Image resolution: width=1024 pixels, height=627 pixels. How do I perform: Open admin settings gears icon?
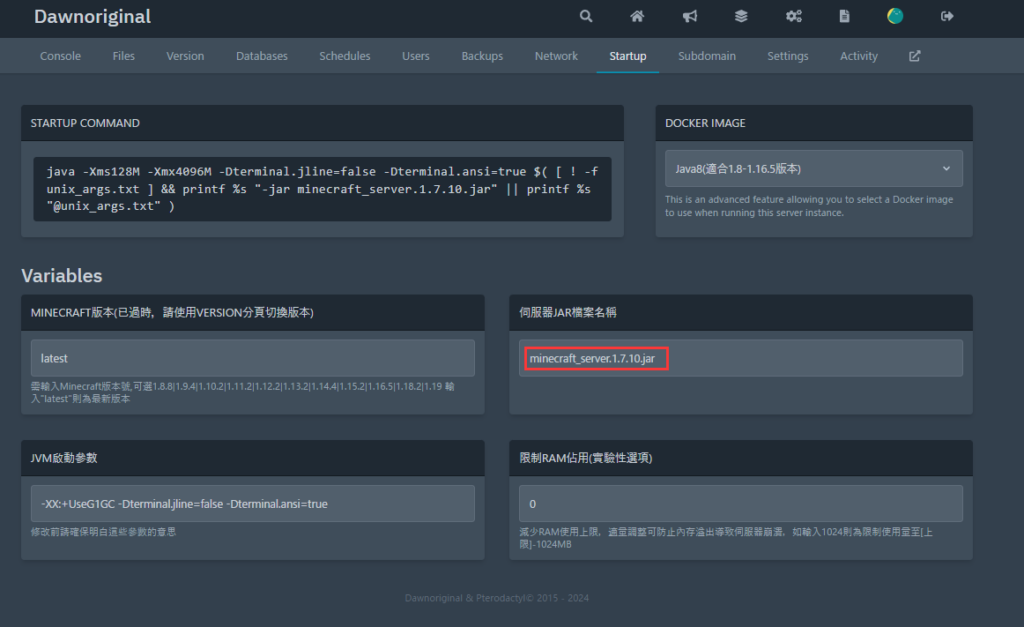(793, 16)
